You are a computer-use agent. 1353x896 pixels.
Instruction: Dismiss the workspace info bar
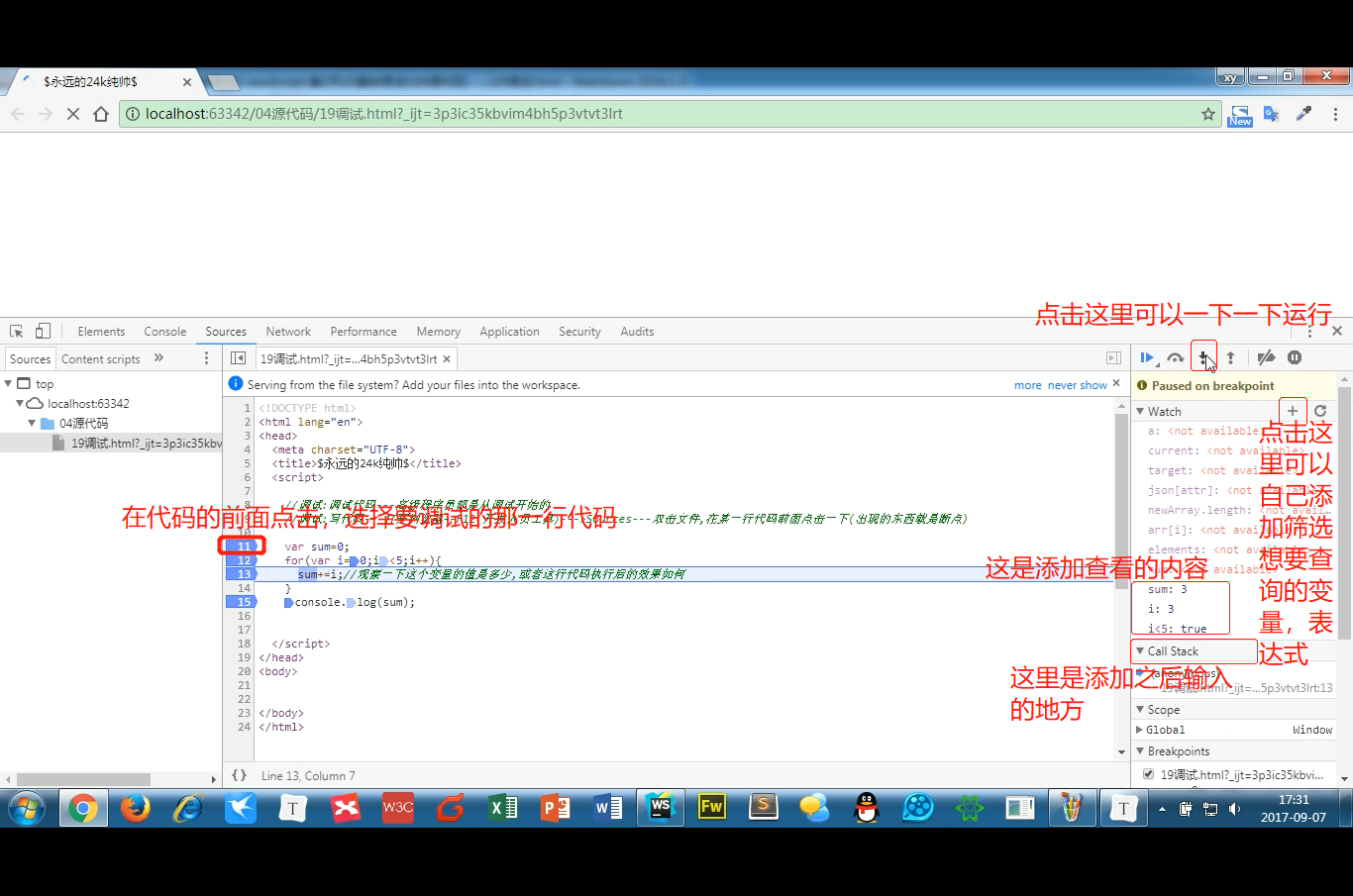[x=1116, y=384]
